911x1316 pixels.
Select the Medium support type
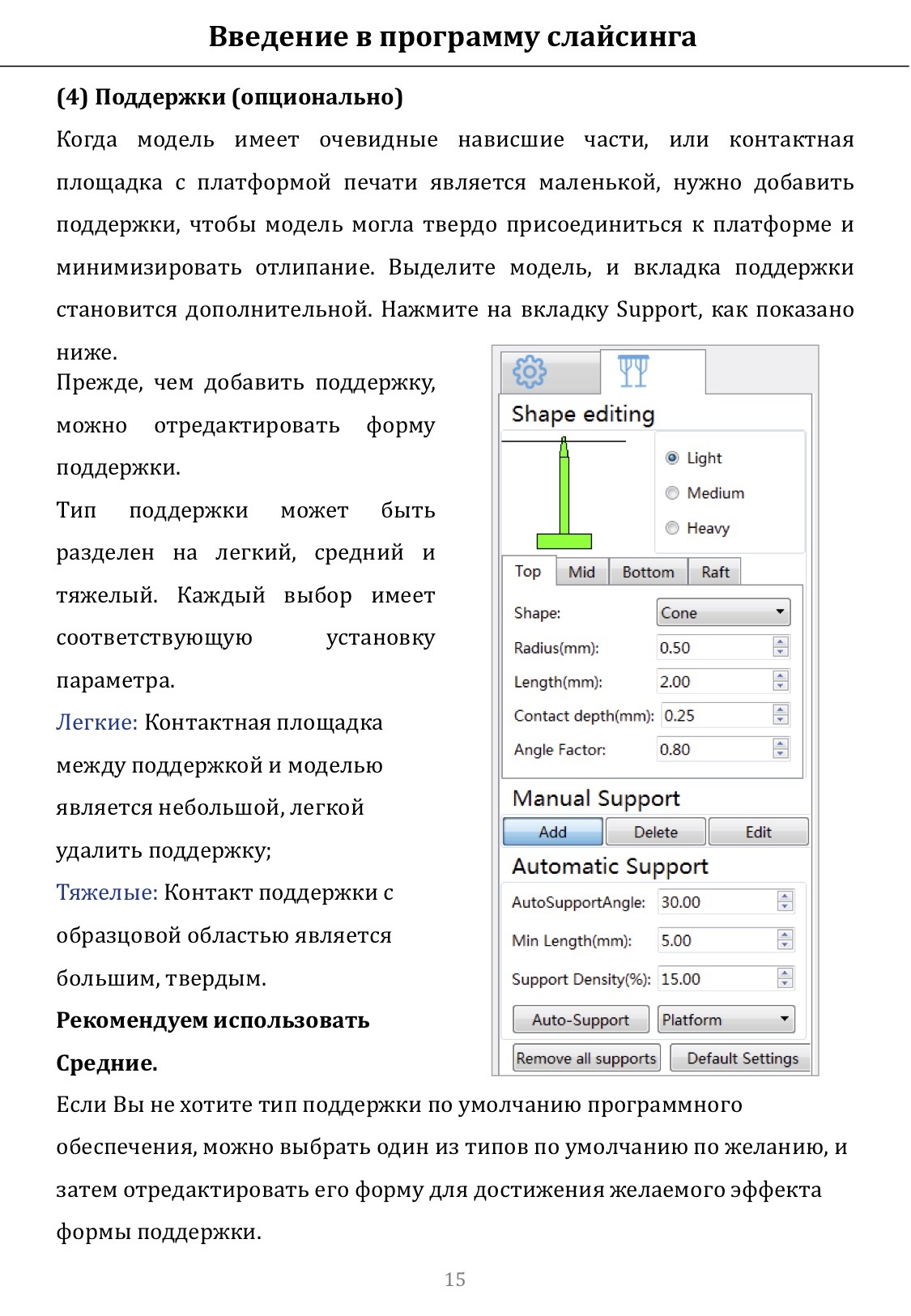tap(705, 492)
